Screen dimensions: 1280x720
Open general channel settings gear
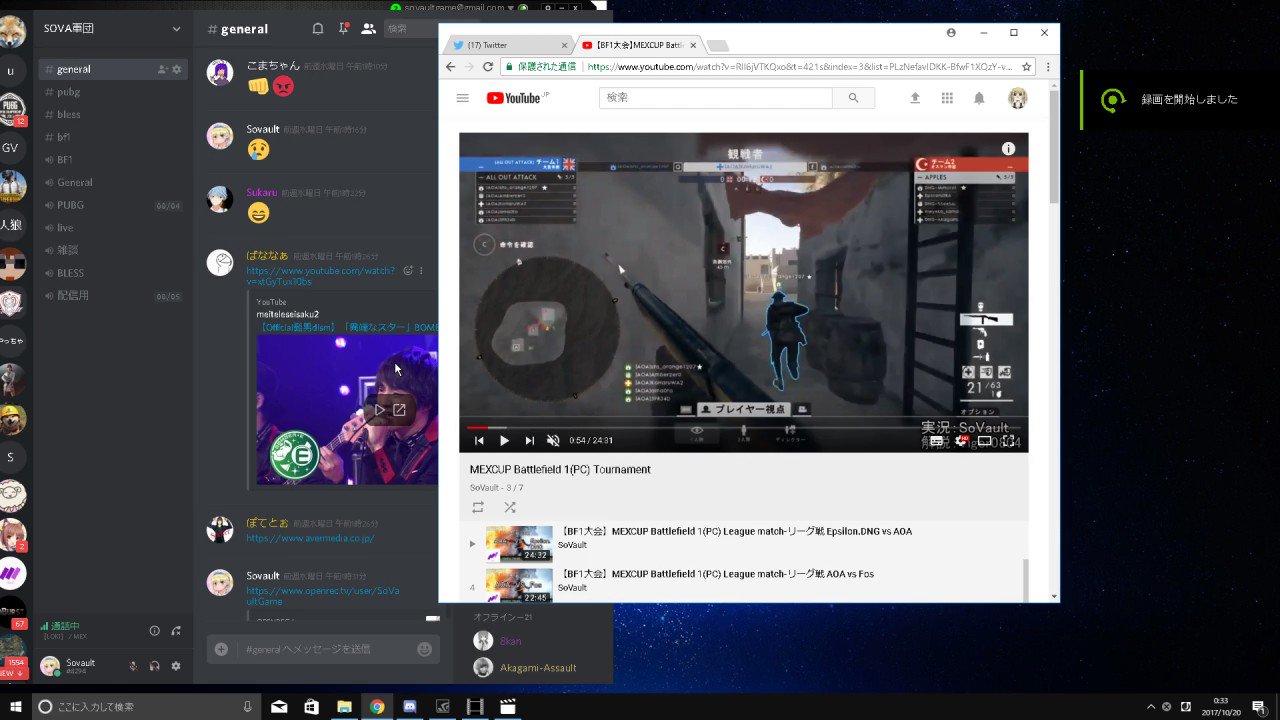(x=177, y=69)
